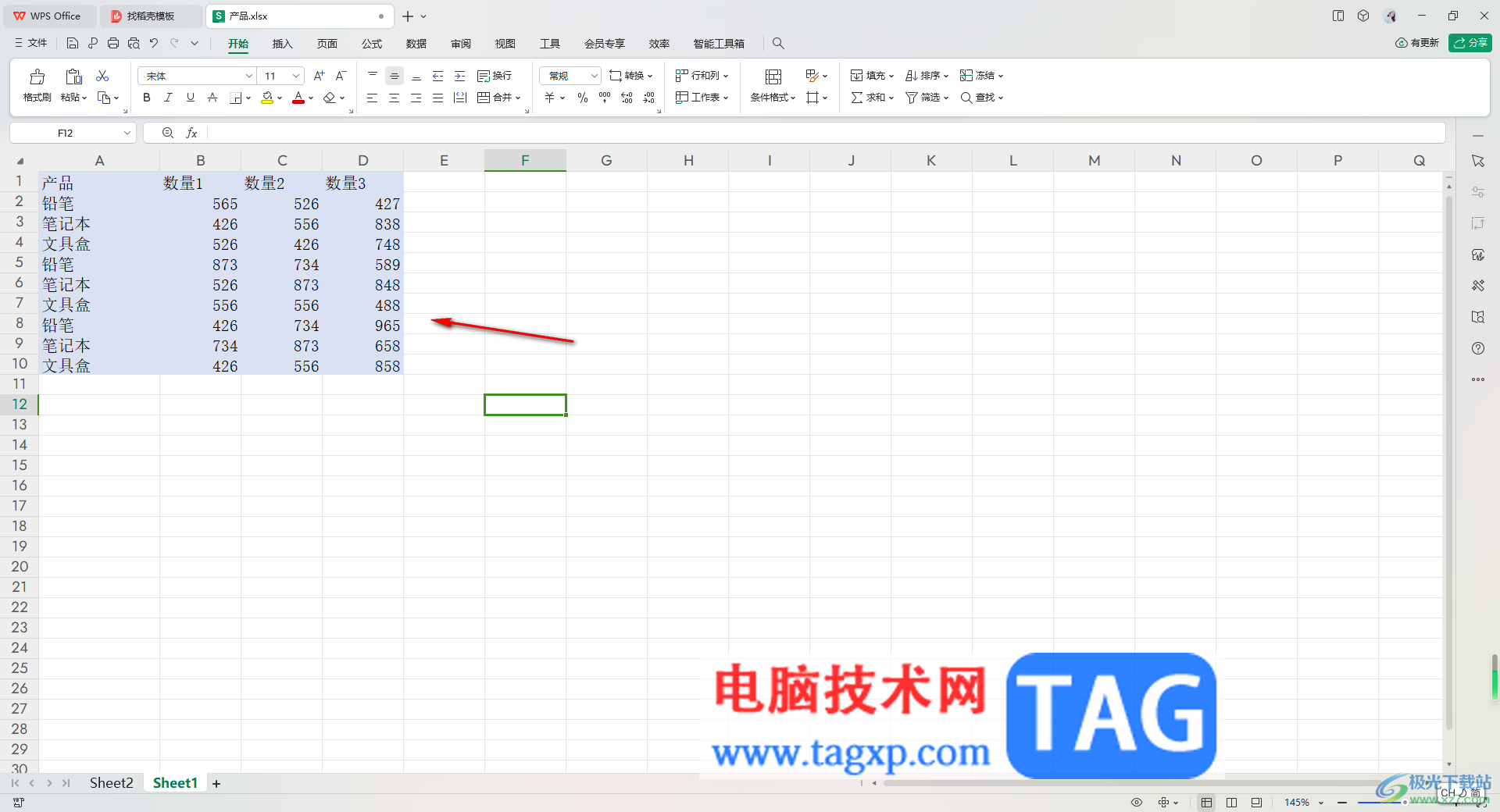This screenshot has height=812, width=1500.
Task: Click the formula bar zoom magnifier icon
Action: point(168,134)
